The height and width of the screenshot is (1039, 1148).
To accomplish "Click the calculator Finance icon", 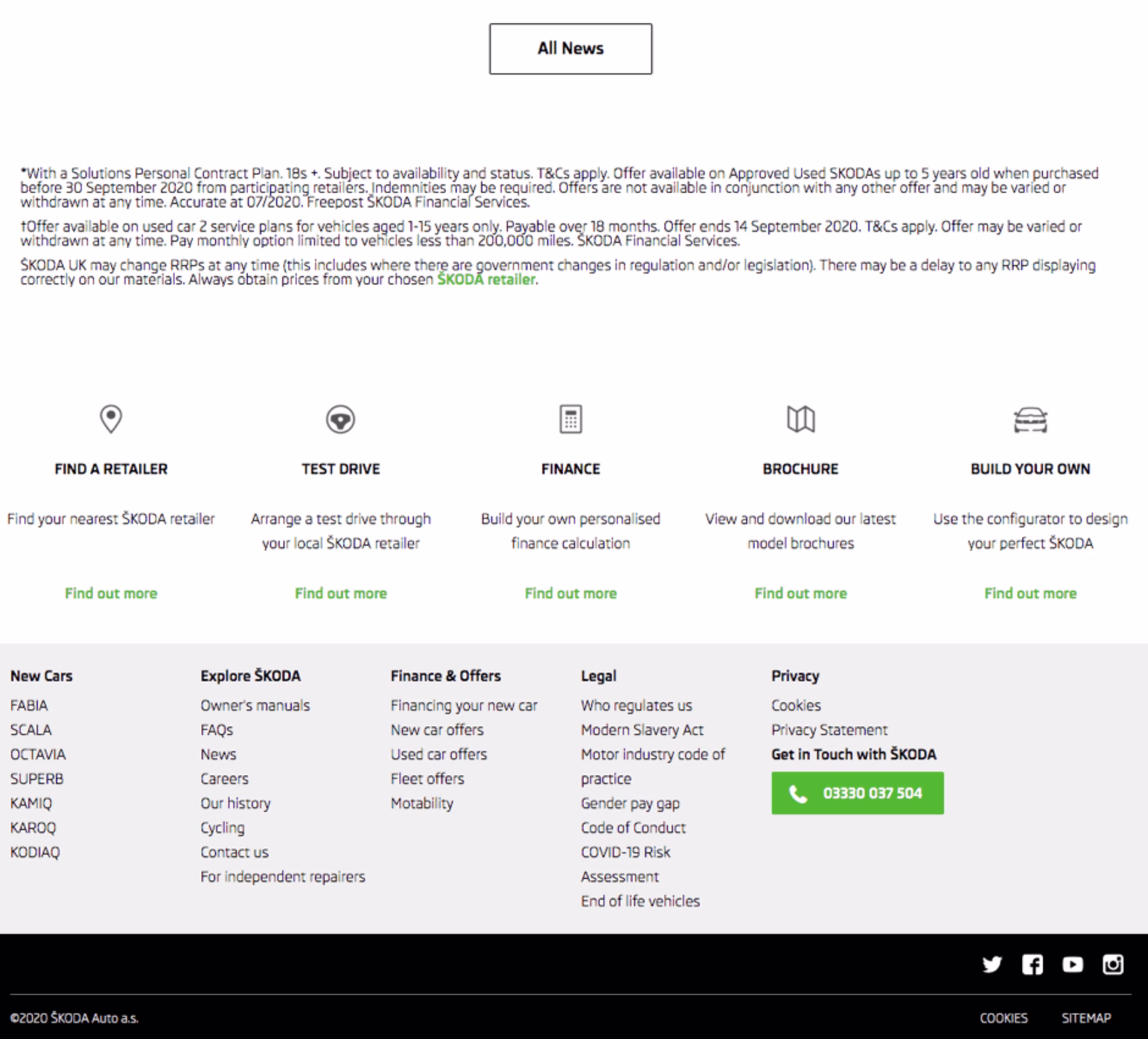I will pyautogui.click(x=570, y=419).
